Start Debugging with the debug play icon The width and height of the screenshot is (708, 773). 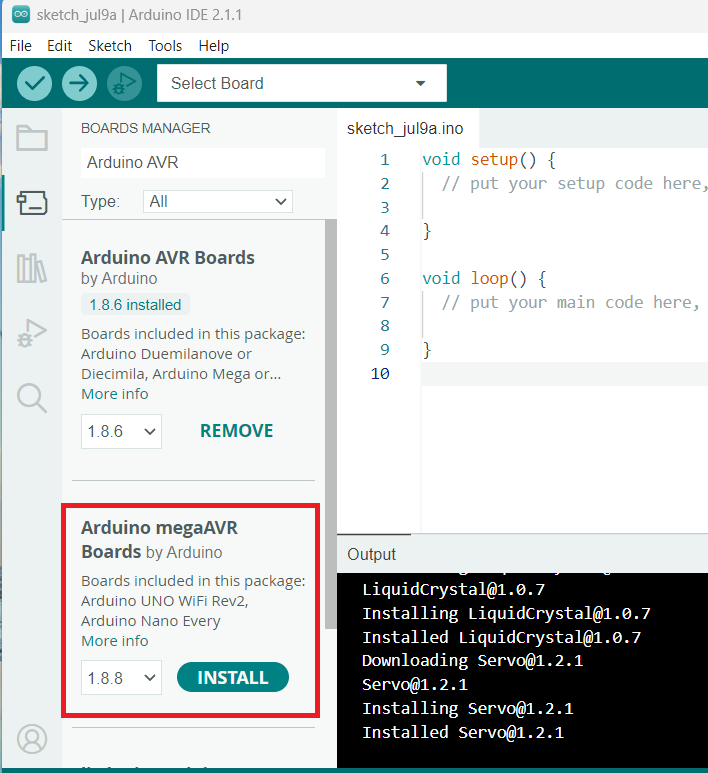coord(124,83)
